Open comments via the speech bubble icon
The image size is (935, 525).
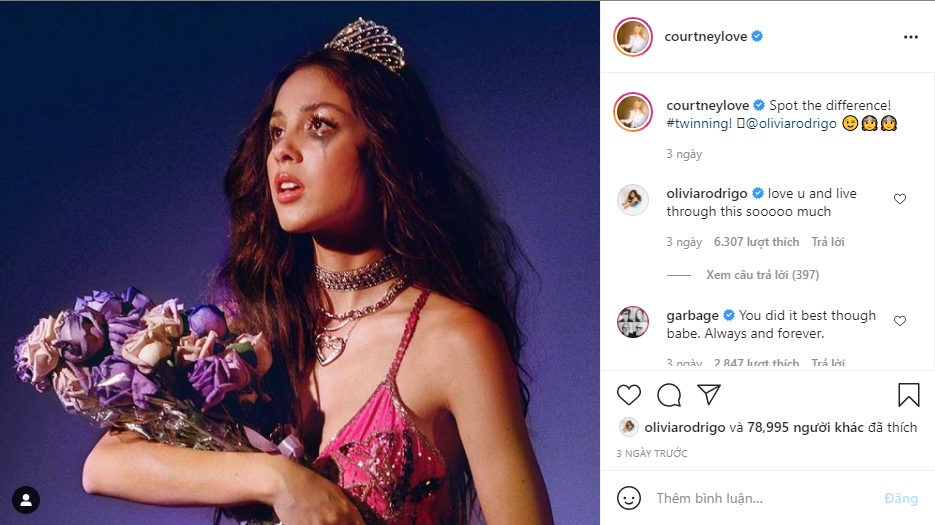coord(669,394)
